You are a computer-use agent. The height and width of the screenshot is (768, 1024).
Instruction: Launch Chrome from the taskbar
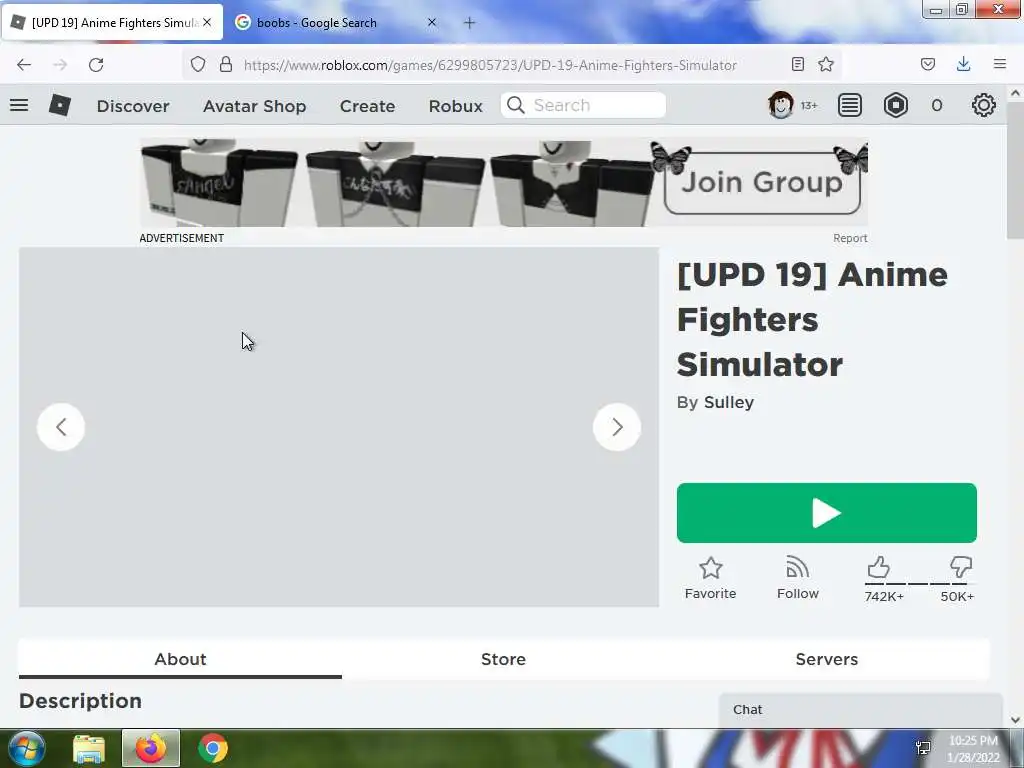[x=213, y=748]
